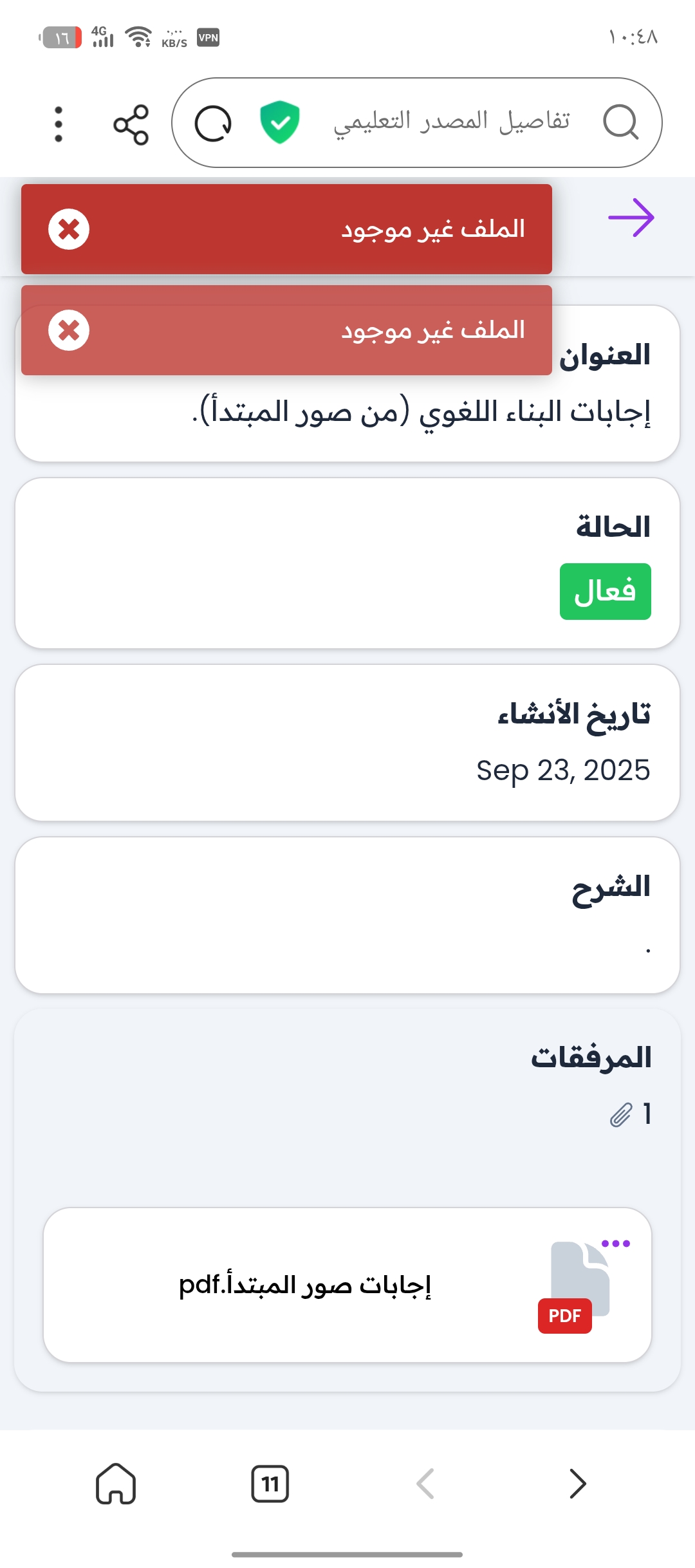This screenshot has width=695, height=1568.
Task: Tap the VPN status bar indicator
Action: coord(208,37)
